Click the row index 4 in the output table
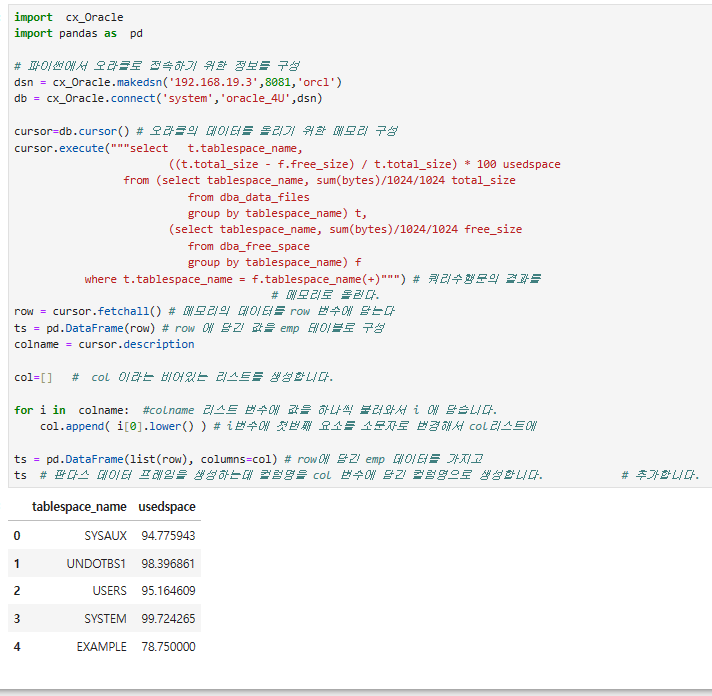Screen dimensions: 712x696 (17, 647)
